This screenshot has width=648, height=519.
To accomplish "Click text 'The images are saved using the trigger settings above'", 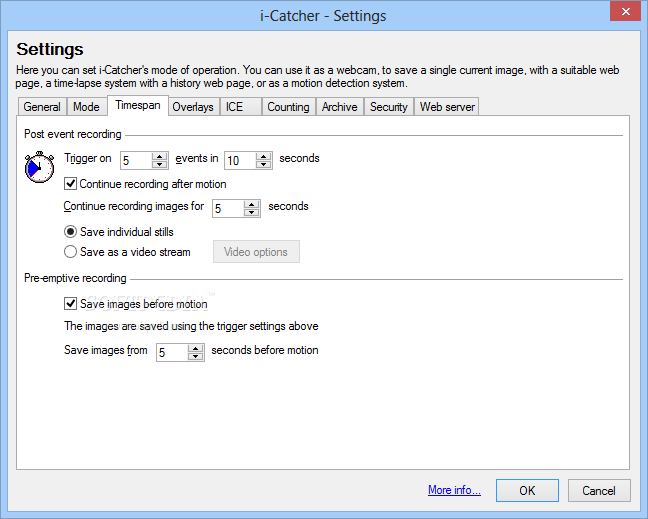I will 191,326.
